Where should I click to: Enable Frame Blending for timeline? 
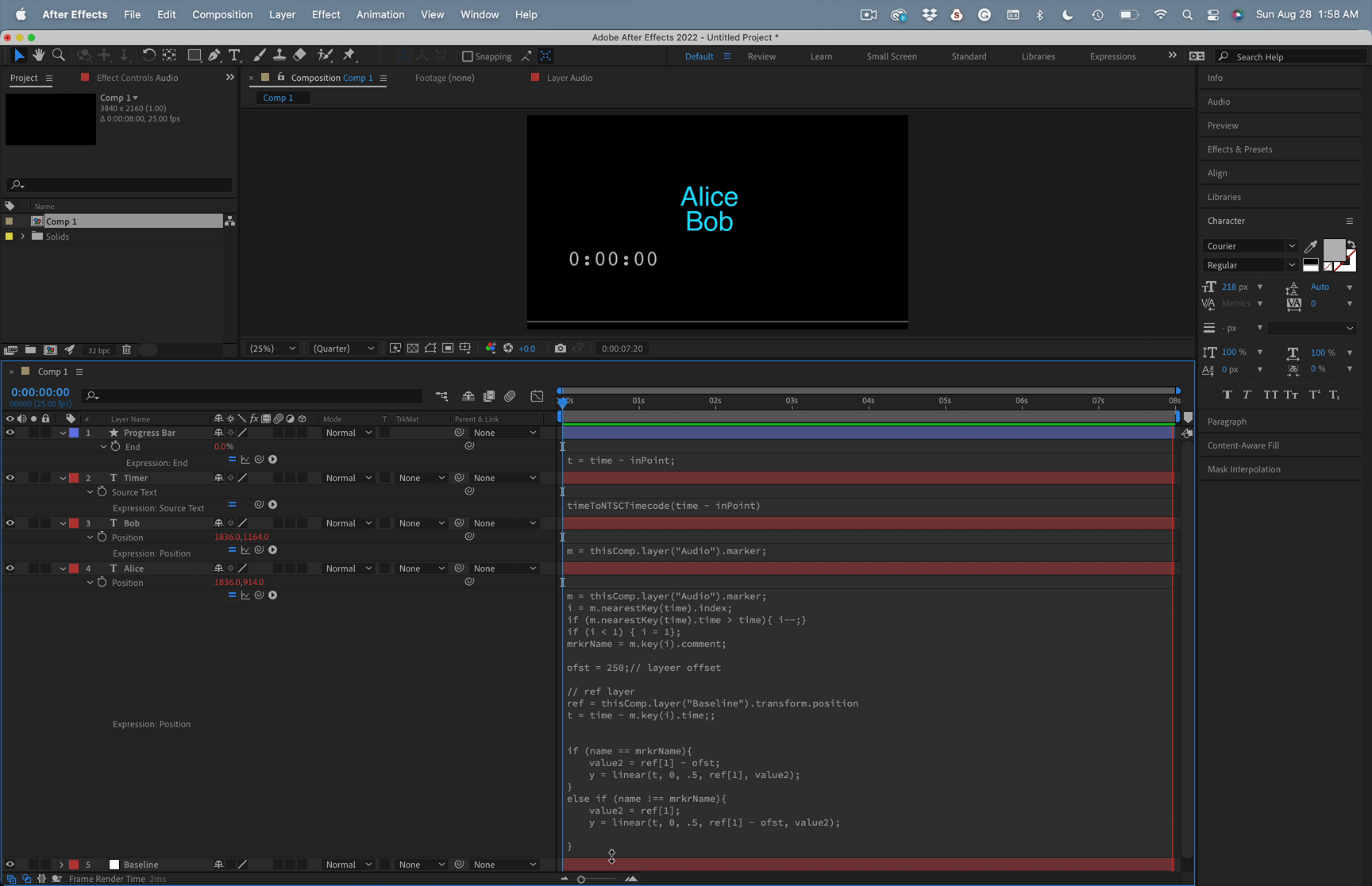coord(489,395)
